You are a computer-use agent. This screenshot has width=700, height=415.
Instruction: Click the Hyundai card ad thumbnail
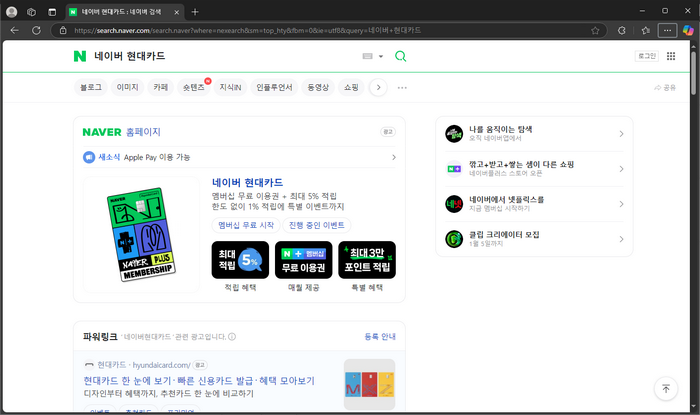coord(369,384)
